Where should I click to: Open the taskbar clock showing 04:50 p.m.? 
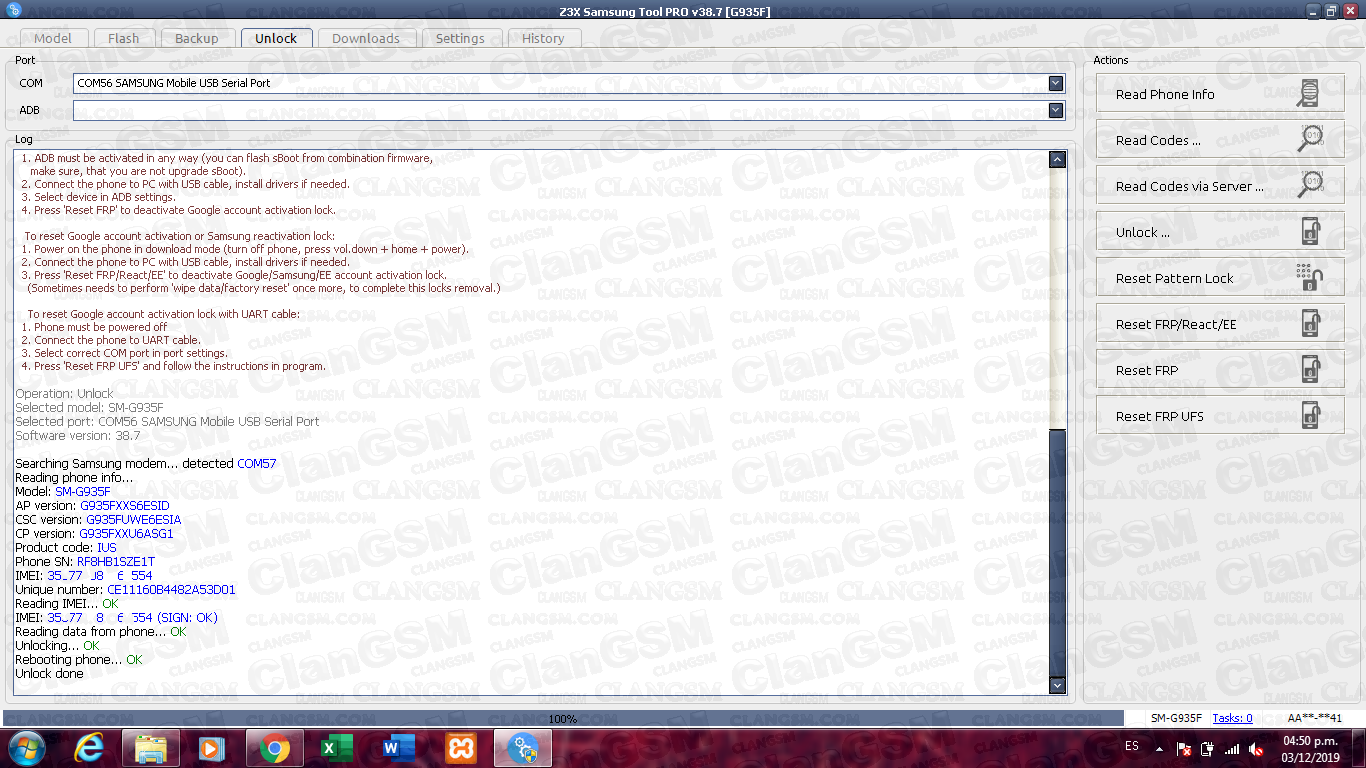[x=1311, y=748]
